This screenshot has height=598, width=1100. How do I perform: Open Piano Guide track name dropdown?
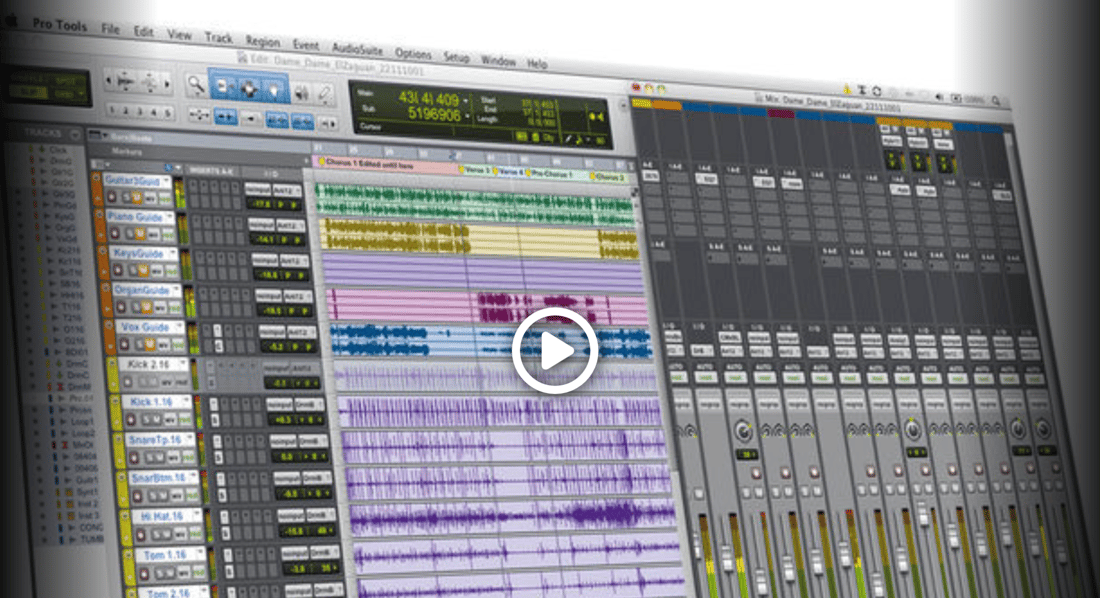pyautogui.click(x=170, y=218)
